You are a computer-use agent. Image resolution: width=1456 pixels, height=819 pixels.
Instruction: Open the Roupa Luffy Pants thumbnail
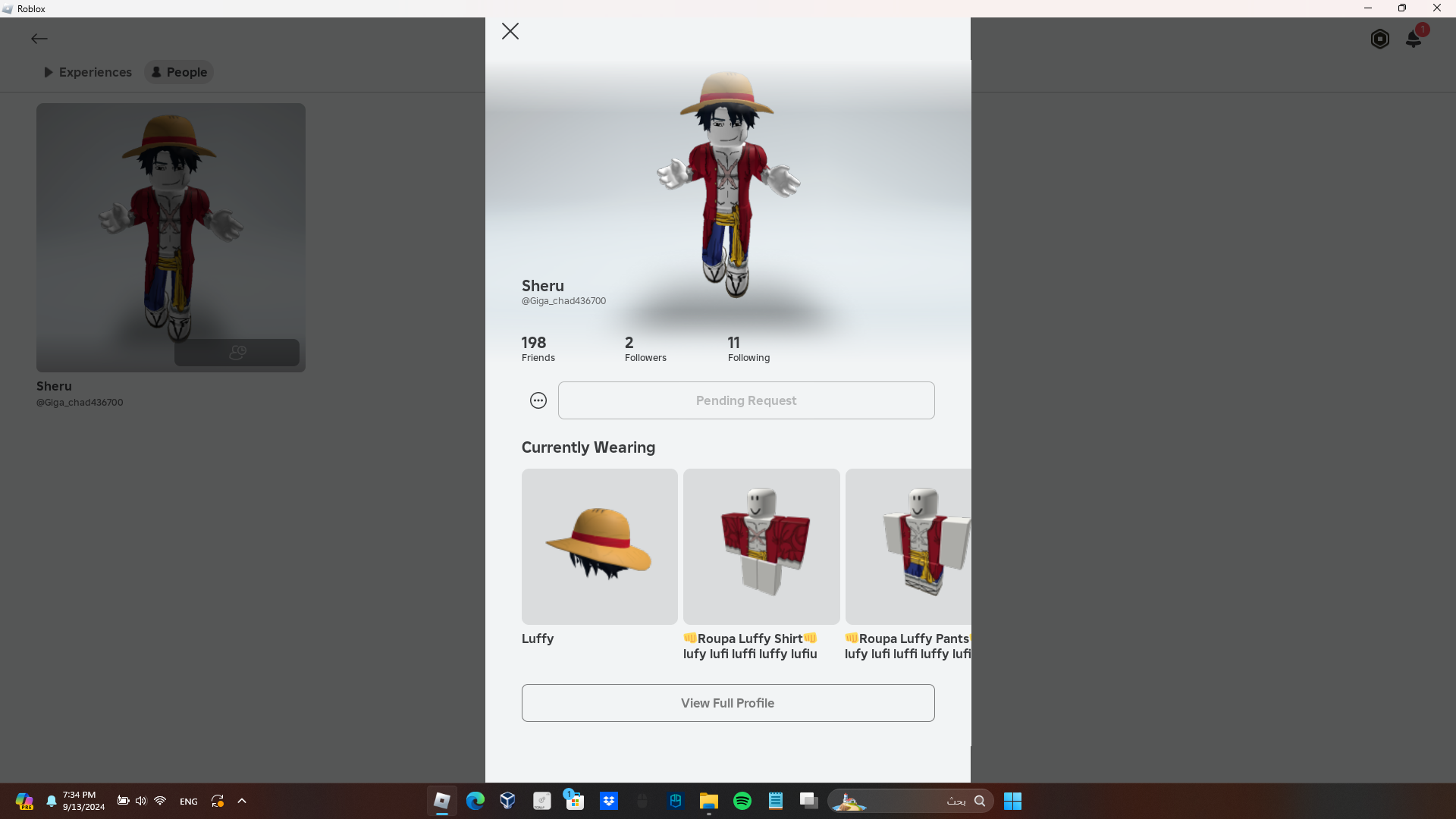click(x=908, y=547)
